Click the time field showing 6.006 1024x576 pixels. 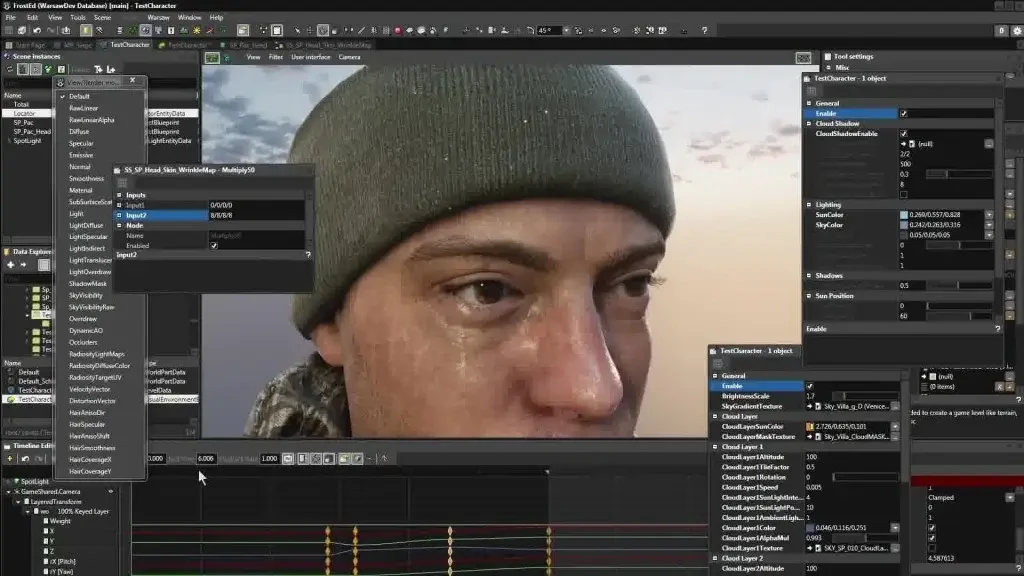click(x=206, y=459)
